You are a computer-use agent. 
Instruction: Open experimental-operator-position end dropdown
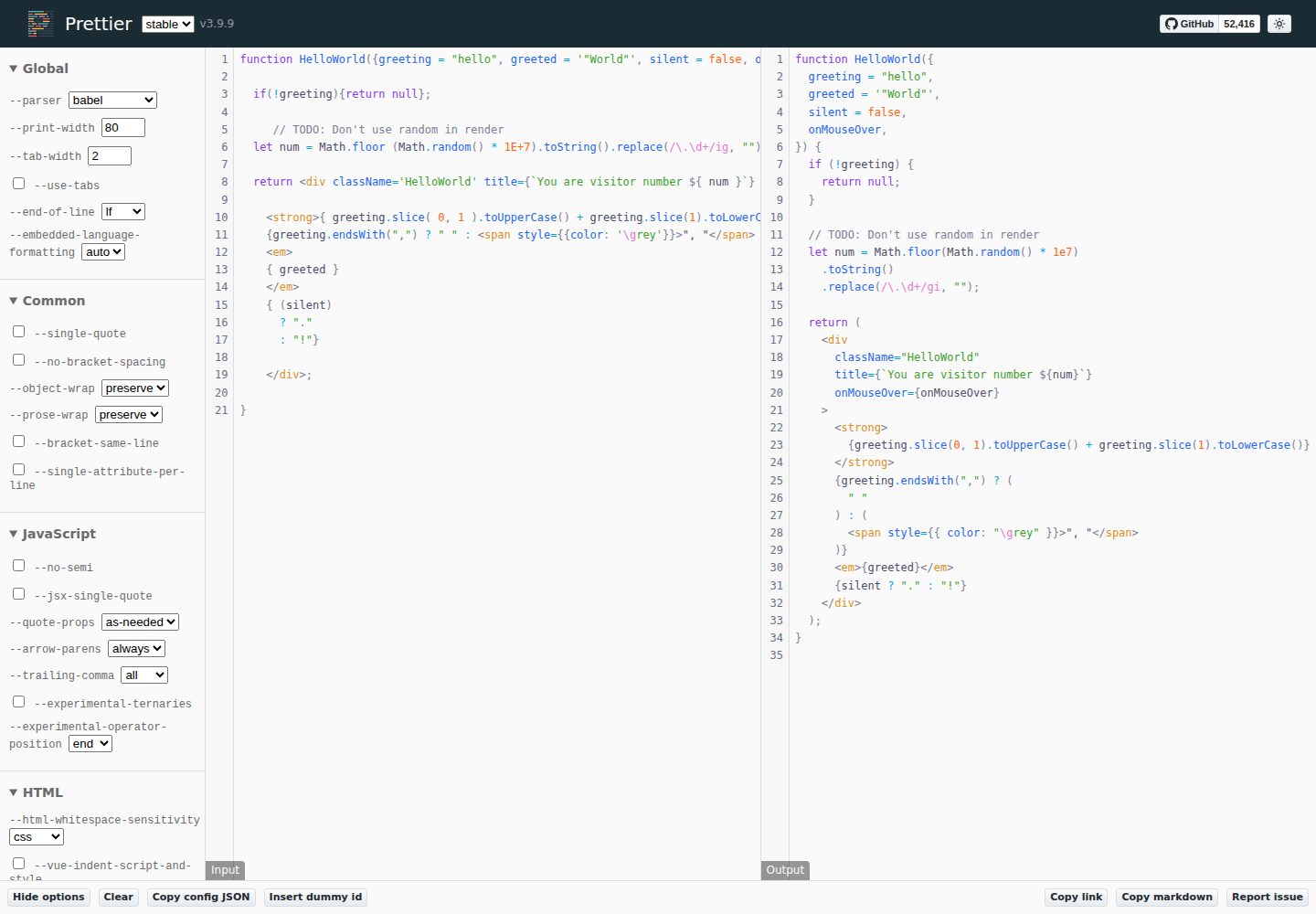click(90, 743)
